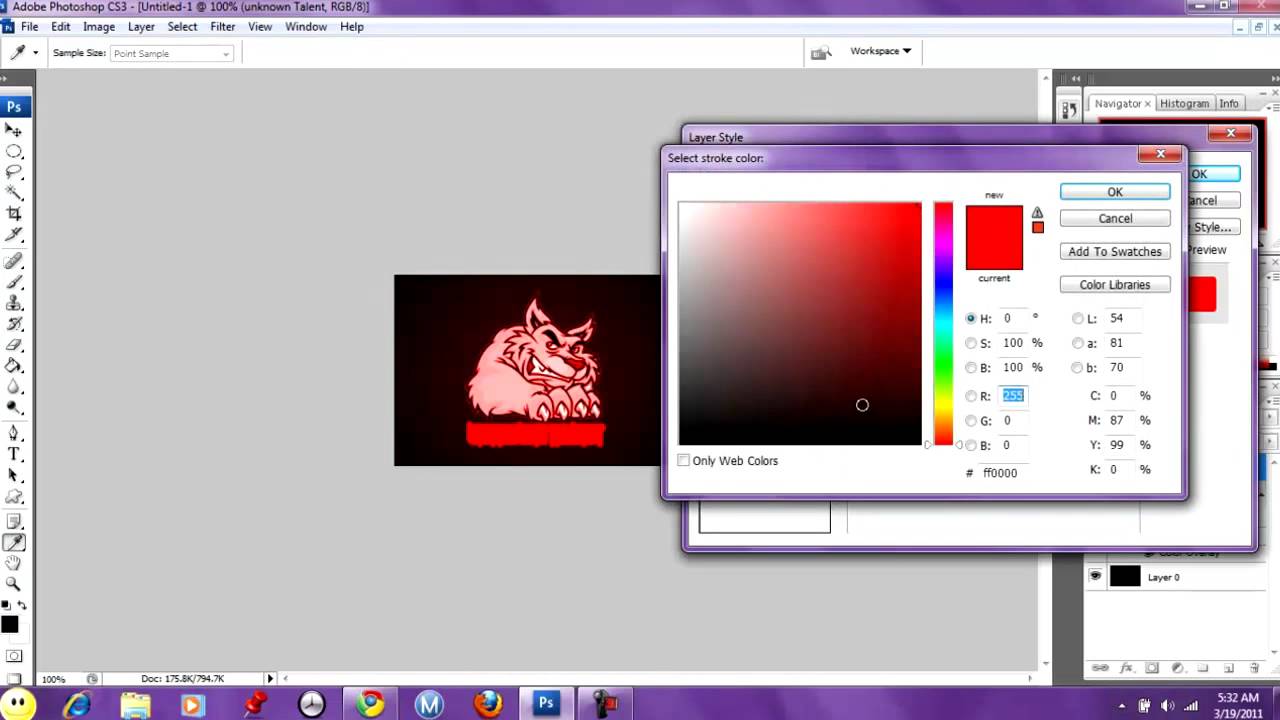Select the Horizontal Type tool

click(14, 454)
